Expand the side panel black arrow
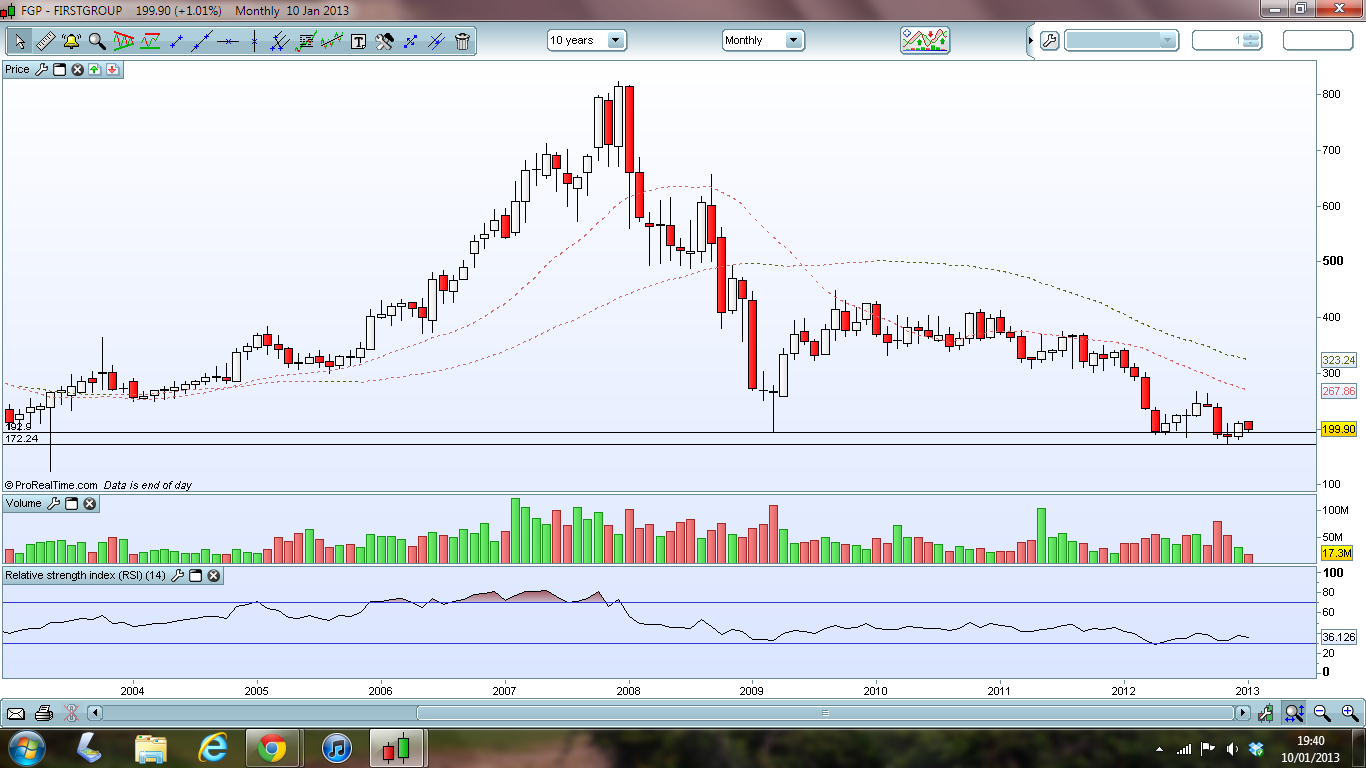 pos(1031,41)
